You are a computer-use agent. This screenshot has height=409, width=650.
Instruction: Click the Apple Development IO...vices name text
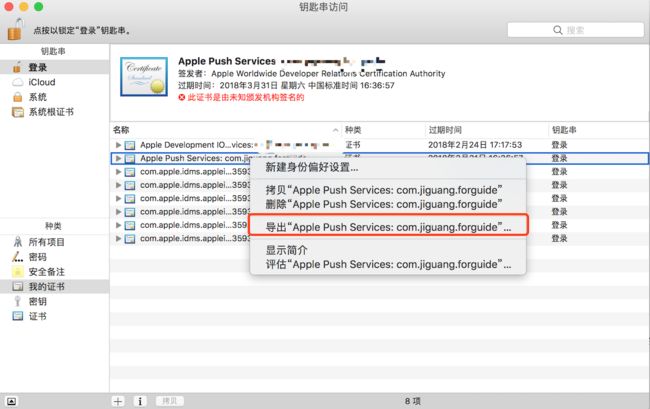click(196, 145)
